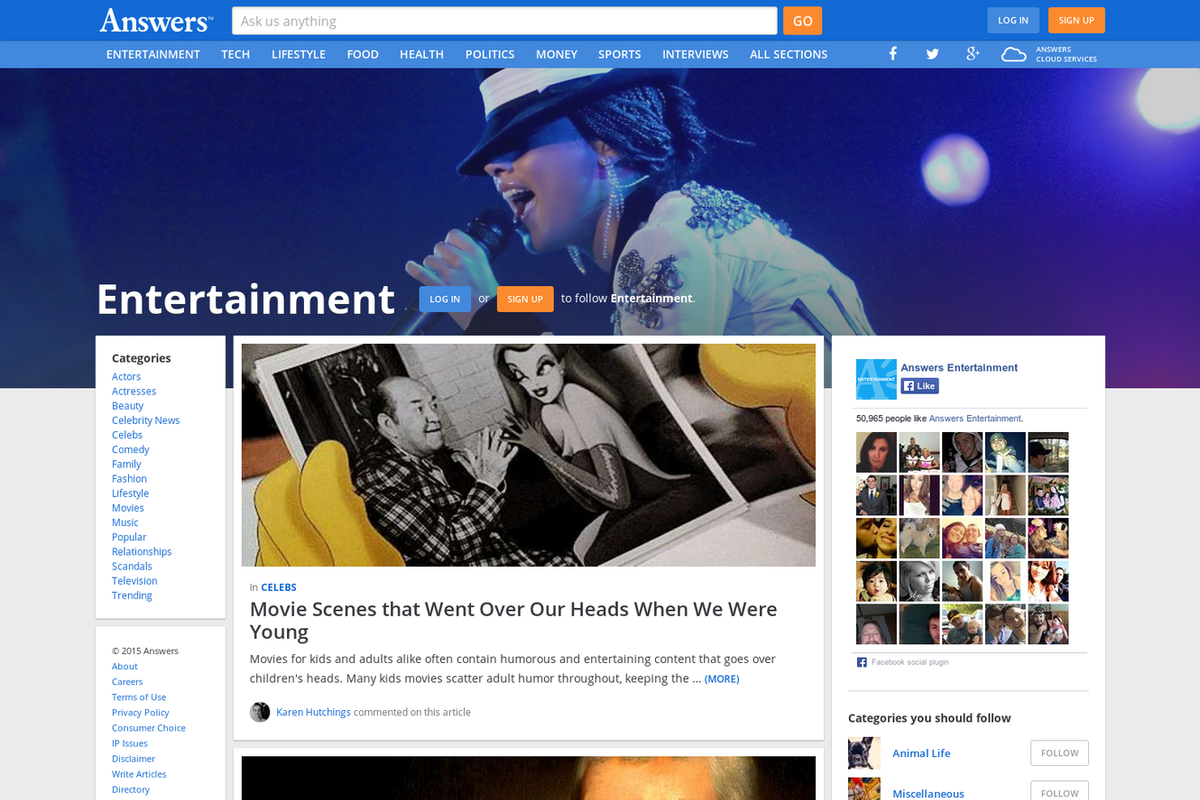1200x800 pixels.
Task: Follow the Miscellaneous category
Action: (x=1059, y=793)
